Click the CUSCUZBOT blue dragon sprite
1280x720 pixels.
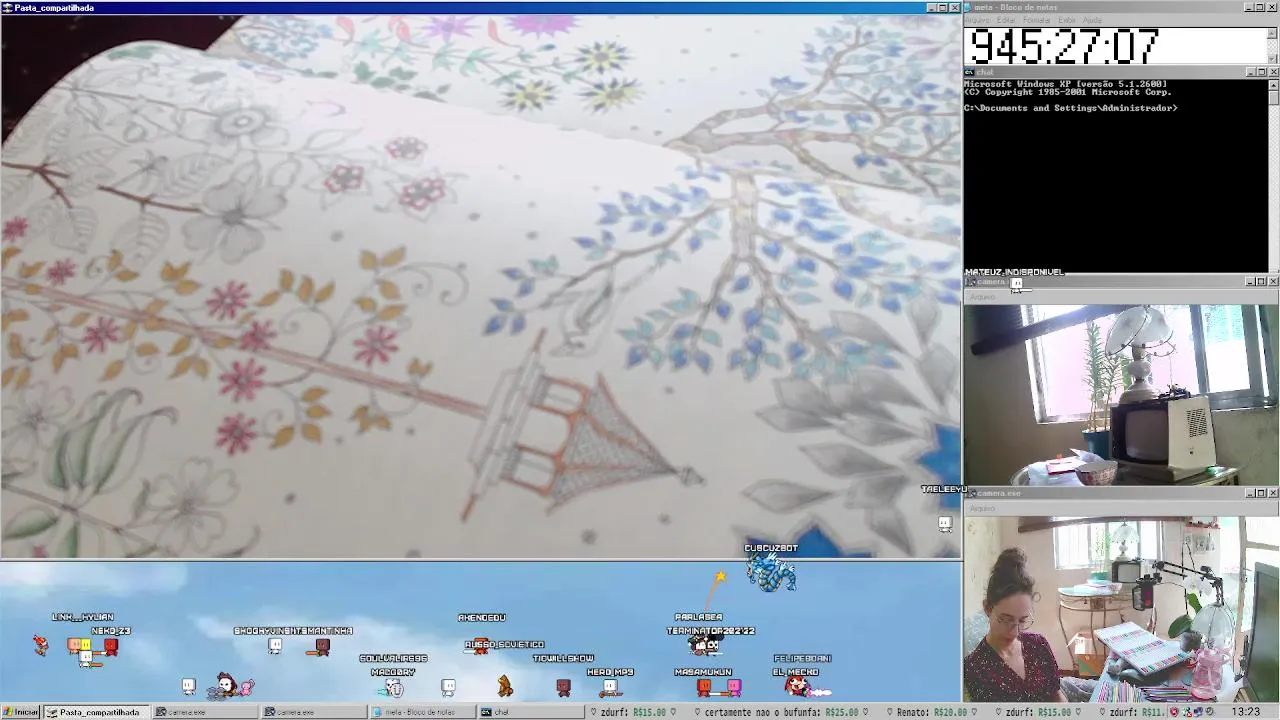coord(771,573)
